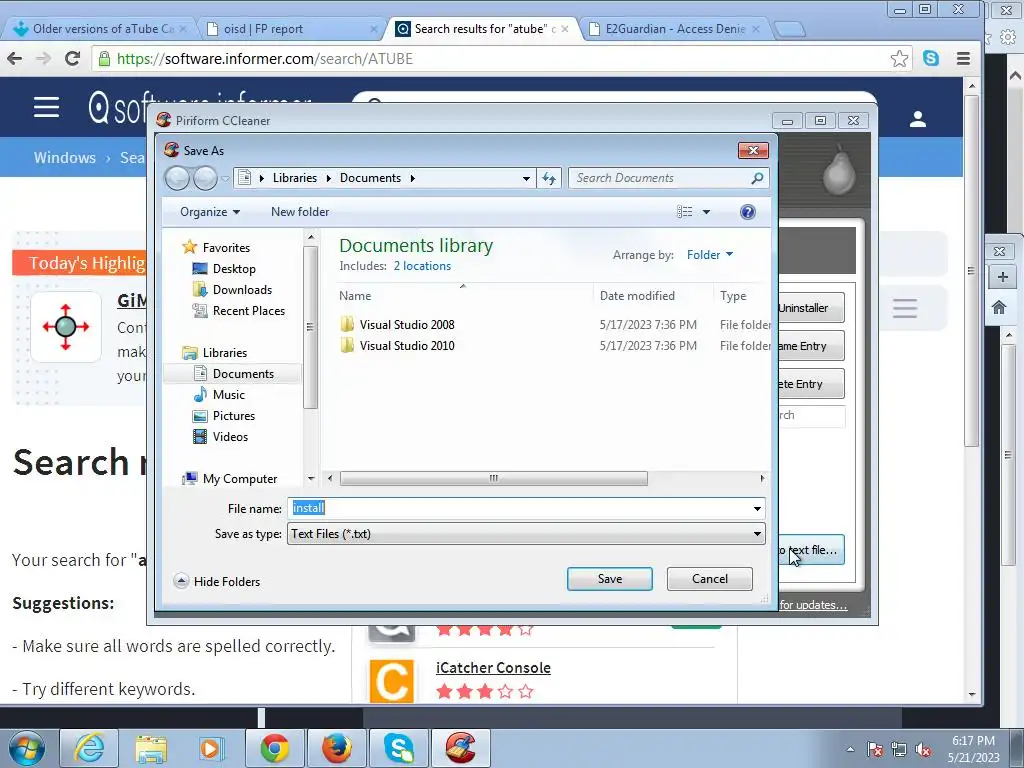Open the browser main menu icon
The height and width of the screenshot is (768, 1024).
tap(963, 59)
